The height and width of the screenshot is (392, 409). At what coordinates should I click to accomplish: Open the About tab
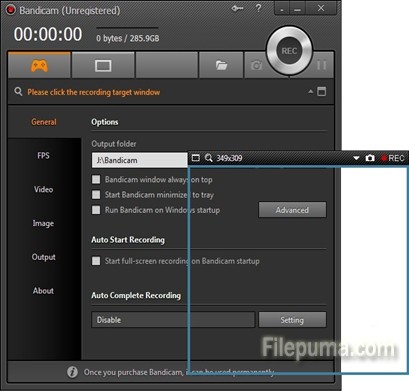[x=43, y=291]
